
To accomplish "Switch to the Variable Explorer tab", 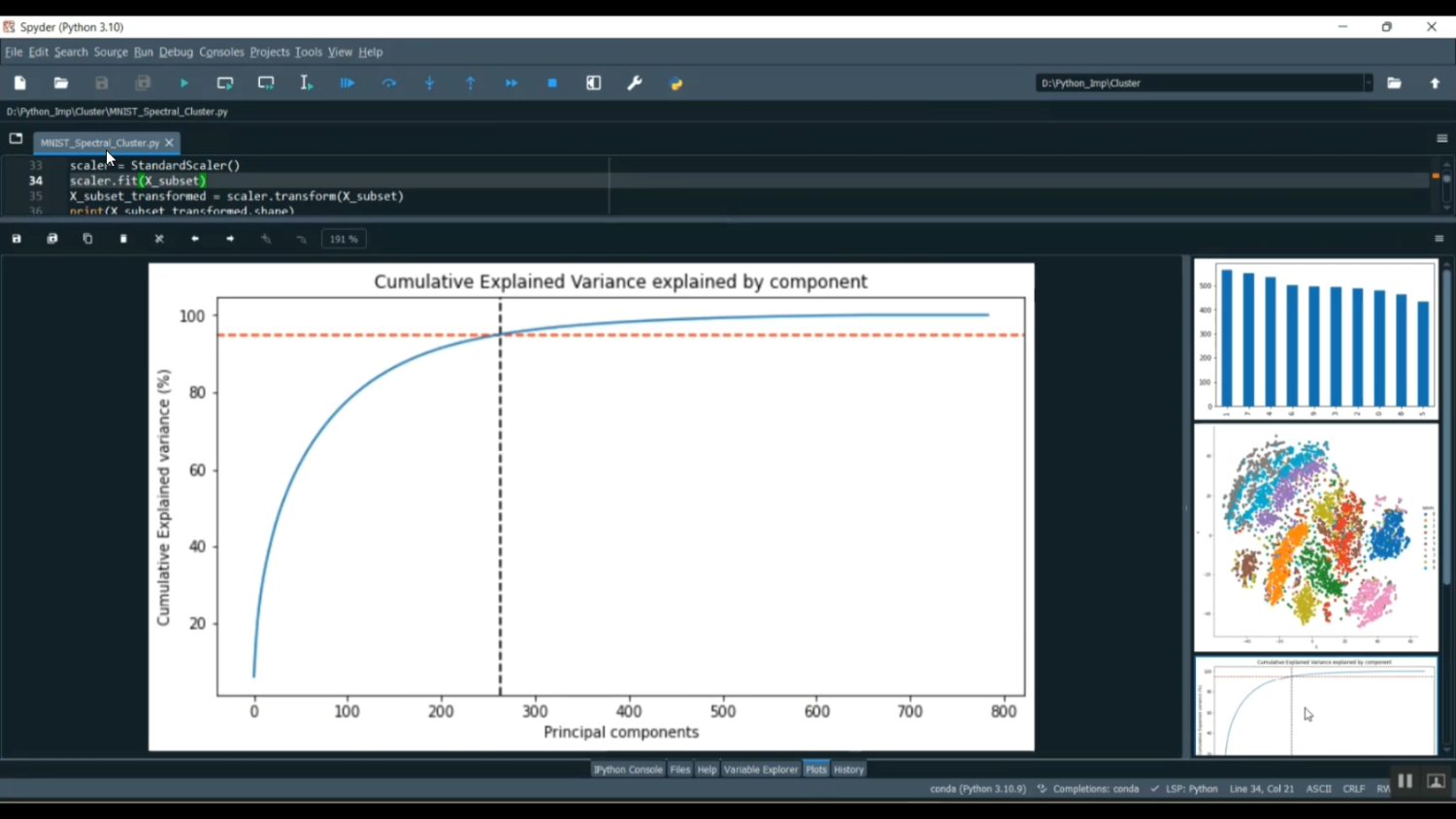I will pos(761,770).
